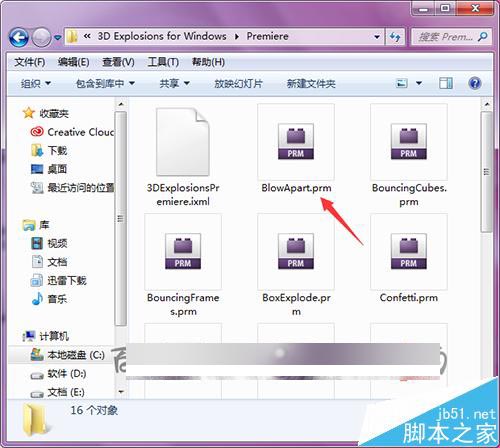Expand the breadcrumb arrow before Premiere
Viewport: 500px width, 448px height.
237,36
